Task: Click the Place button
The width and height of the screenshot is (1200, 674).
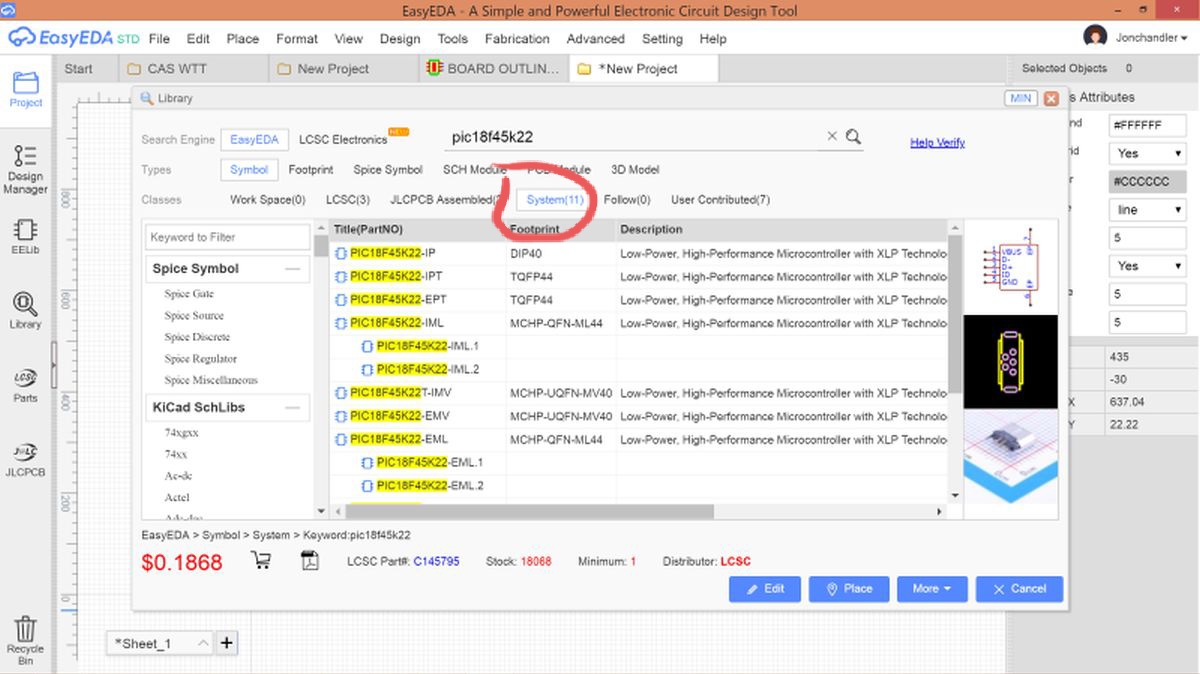Action: pyautogui.click(x=848, y=589)
